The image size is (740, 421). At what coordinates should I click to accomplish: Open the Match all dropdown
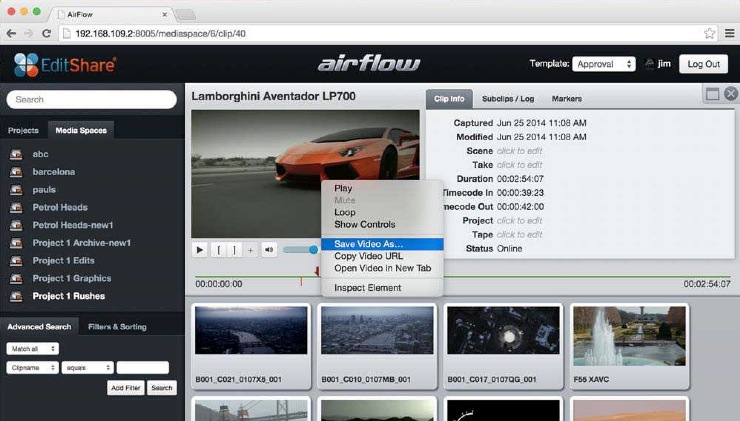pyautogui.click(x=32, y=348)
